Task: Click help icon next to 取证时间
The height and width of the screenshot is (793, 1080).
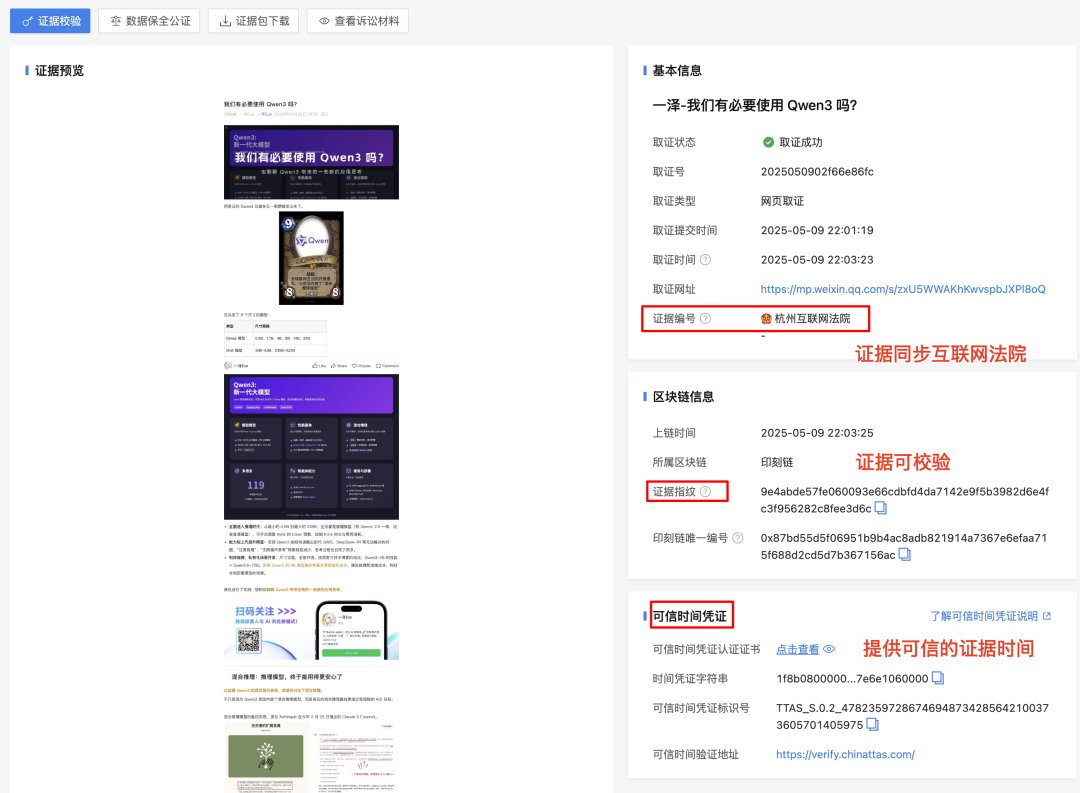Action: coord(705,260)
